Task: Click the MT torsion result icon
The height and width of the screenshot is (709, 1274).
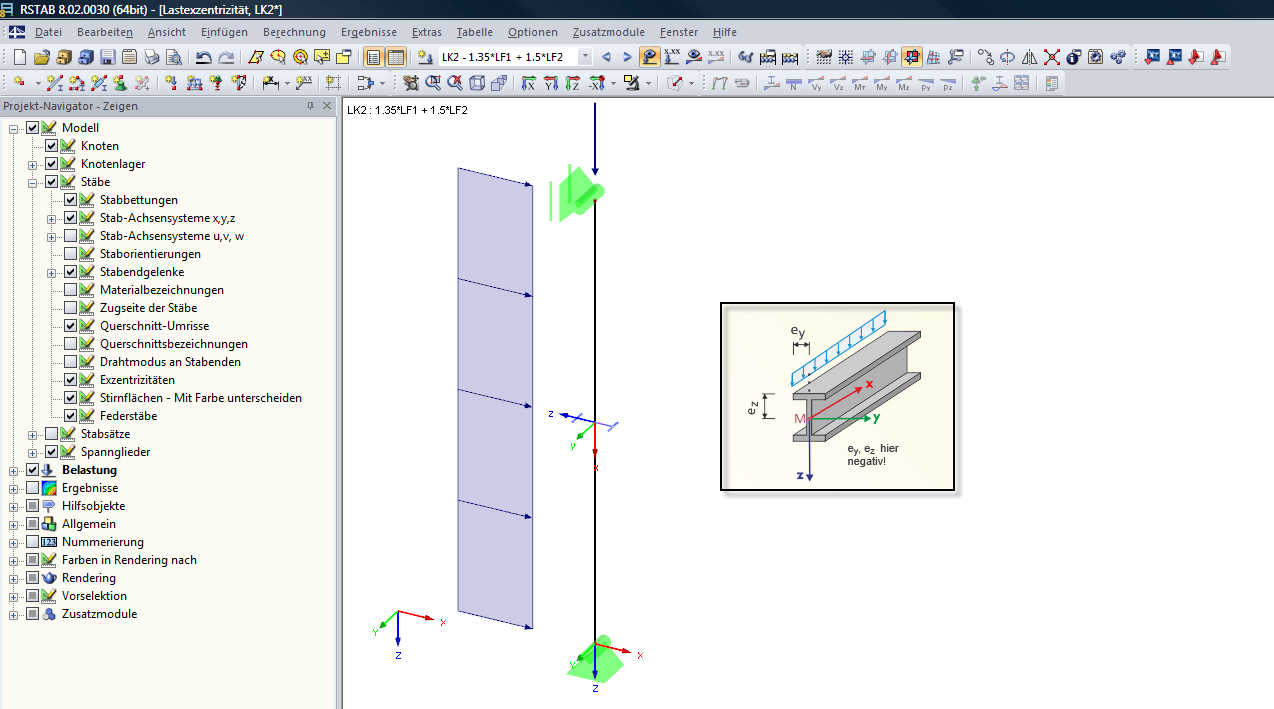Action: point(860,83)
